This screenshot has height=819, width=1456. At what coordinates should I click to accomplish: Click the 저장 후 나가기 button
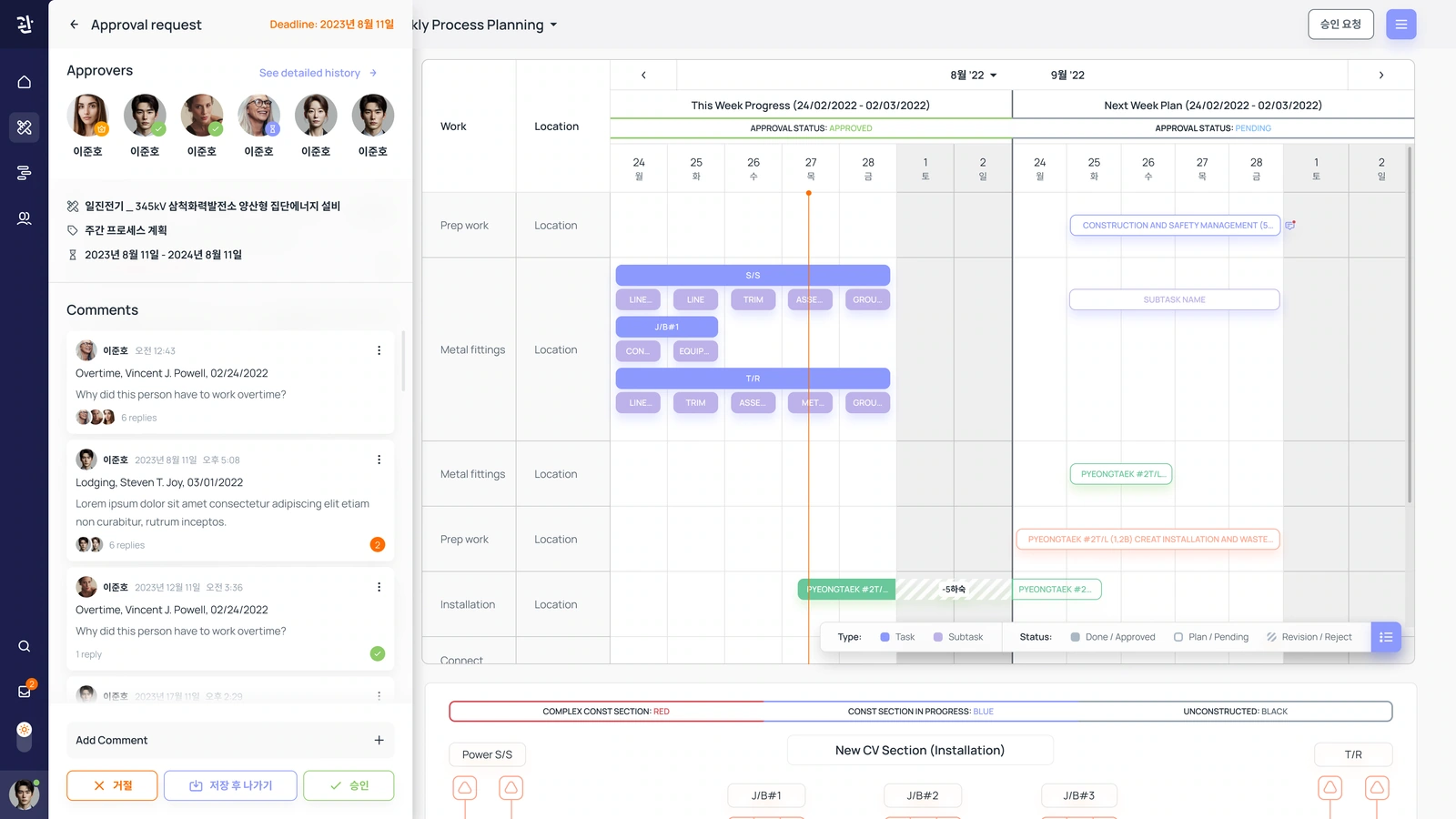[230, 785]
